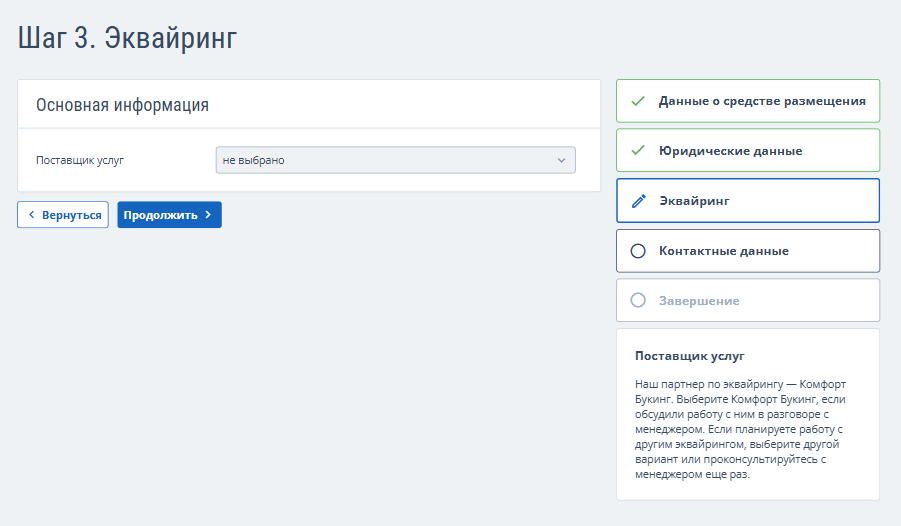This screenshot has width=901, height=526.
Task: Go to the Данные о средстве размещения step
Action: click(762, 101)
